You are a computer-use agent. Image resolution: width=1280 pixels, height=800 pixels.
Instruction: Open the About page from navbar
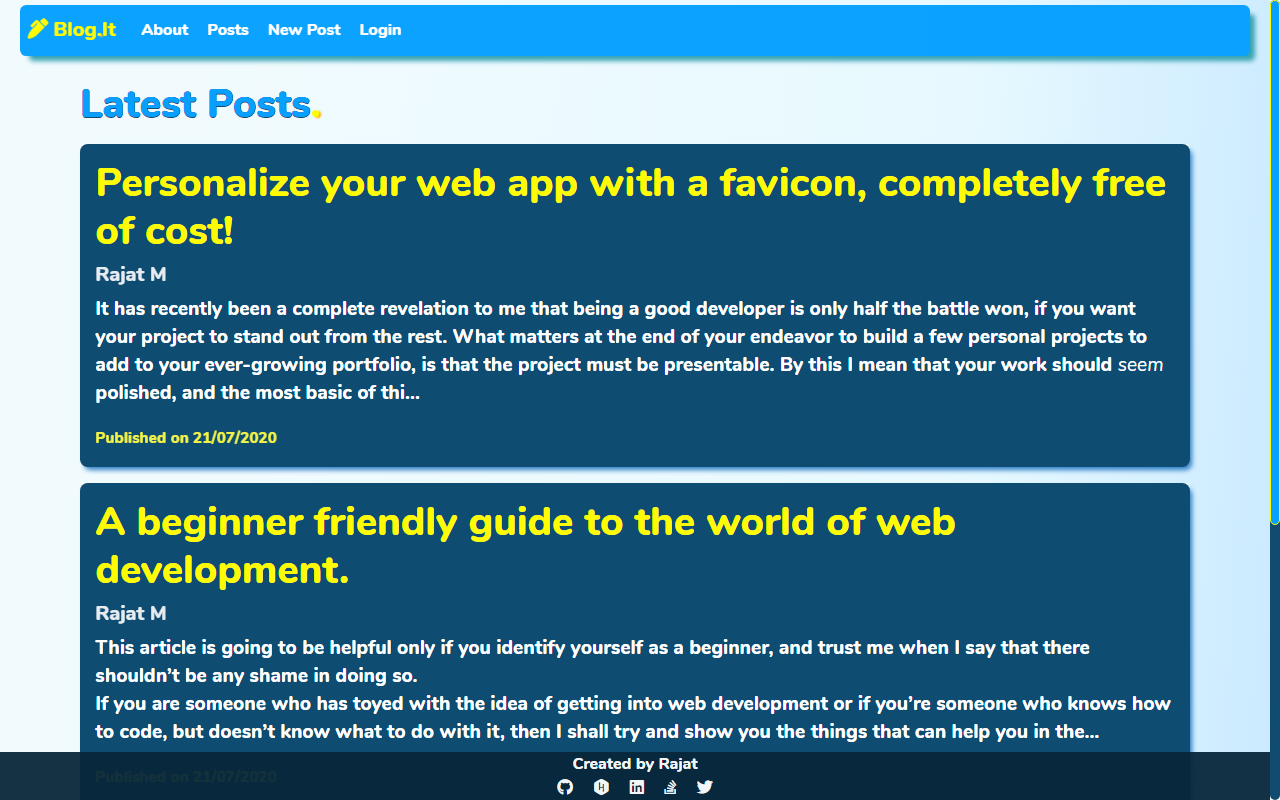(165, 30)
